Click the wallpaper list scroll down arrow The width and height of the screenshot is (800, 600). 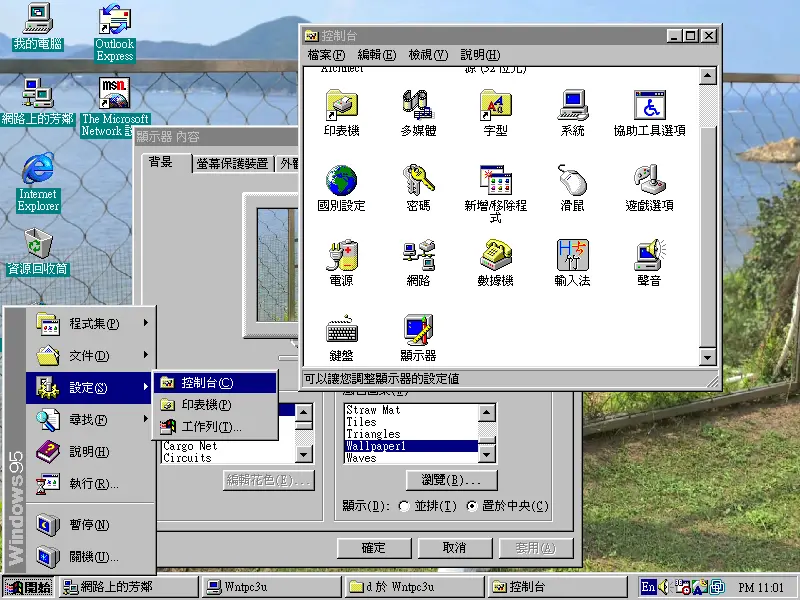click(x=487, y=454)
